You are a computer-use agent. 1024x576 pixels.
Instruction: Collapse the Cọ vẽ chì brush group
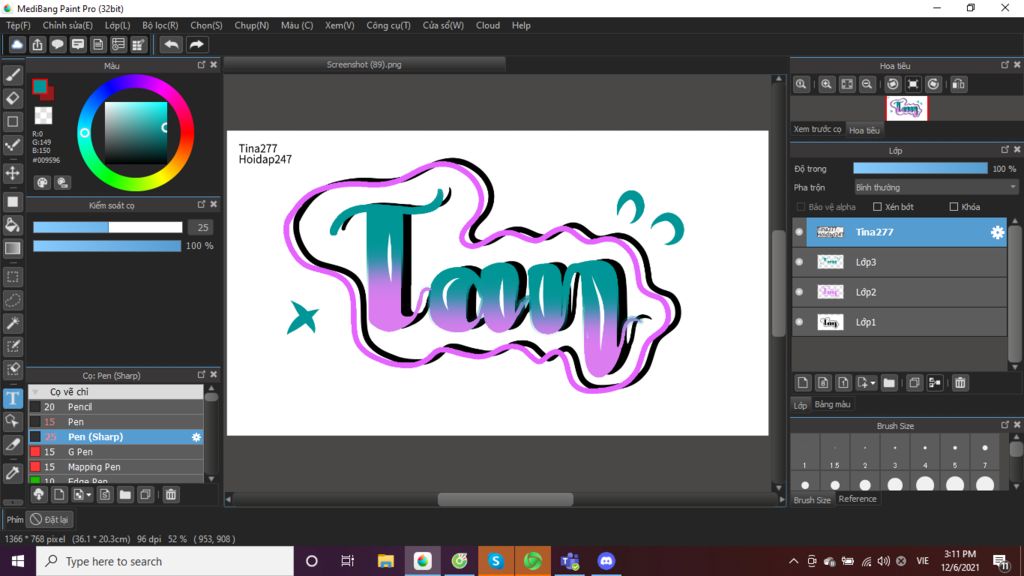[35, 392]
